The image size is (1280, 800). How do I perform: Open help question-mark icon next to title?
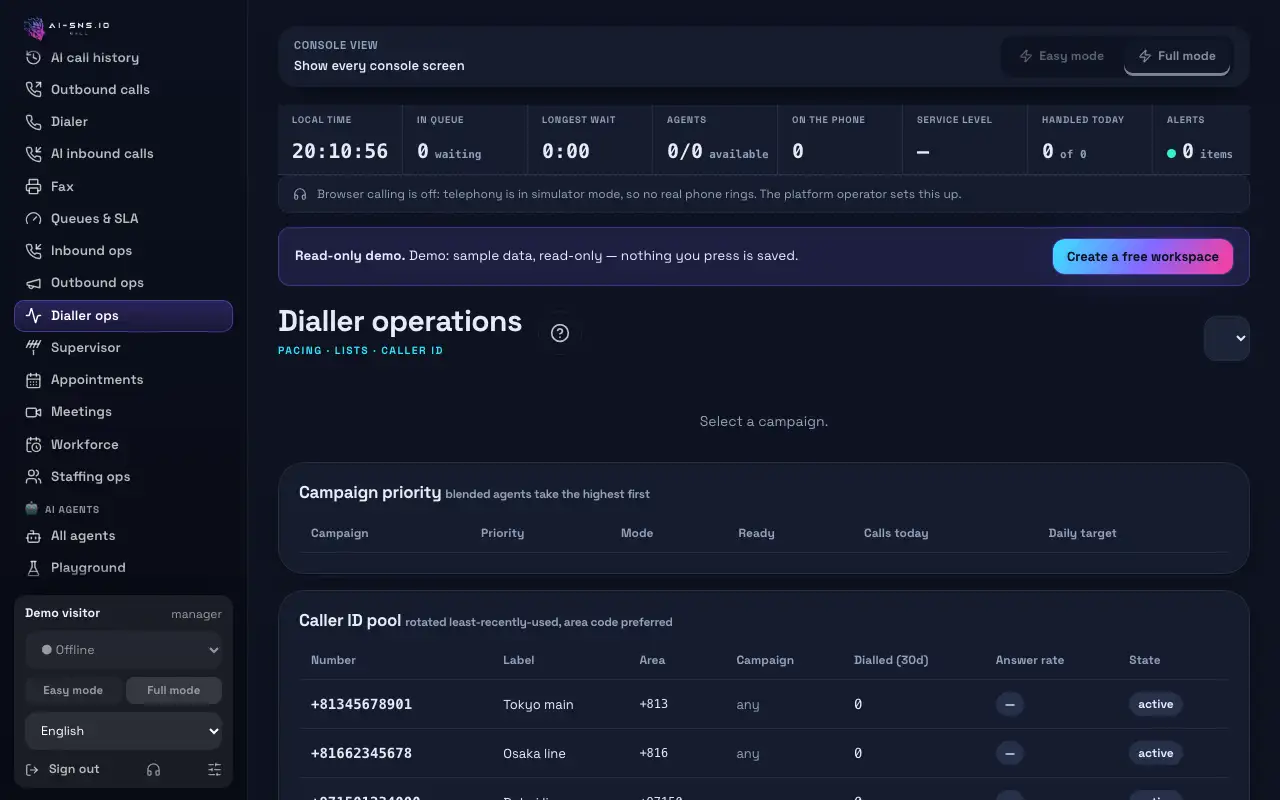coord(560,333)
